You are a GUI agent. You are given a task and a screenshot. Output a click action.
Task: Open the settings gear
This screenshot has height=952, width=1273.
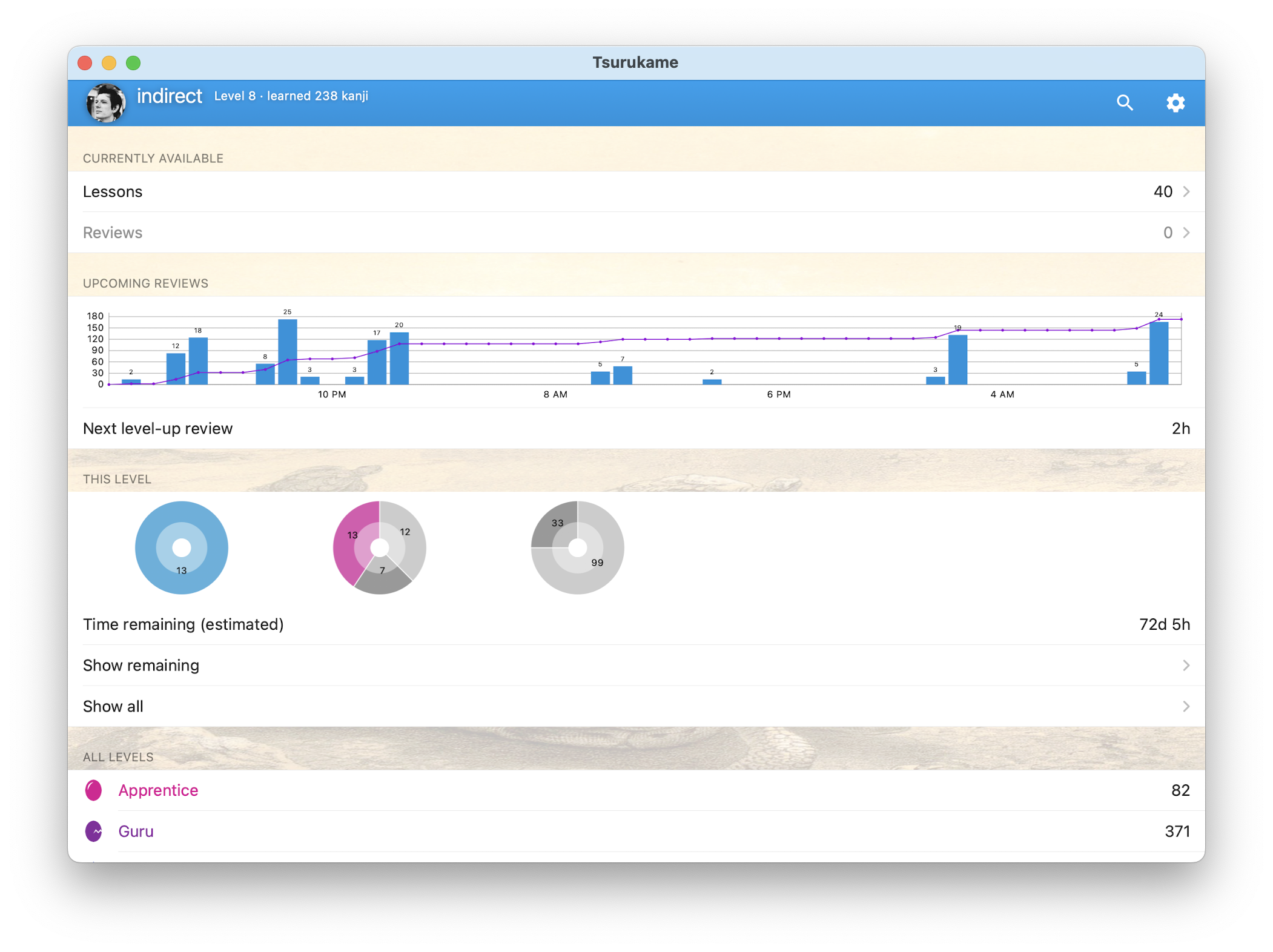point(1175,103)
